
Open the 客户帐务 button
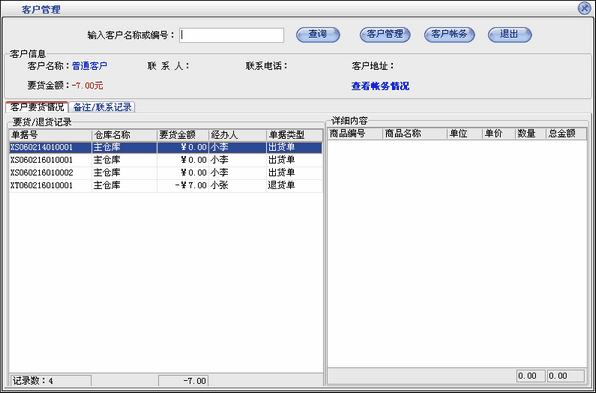tap(449, 35)
